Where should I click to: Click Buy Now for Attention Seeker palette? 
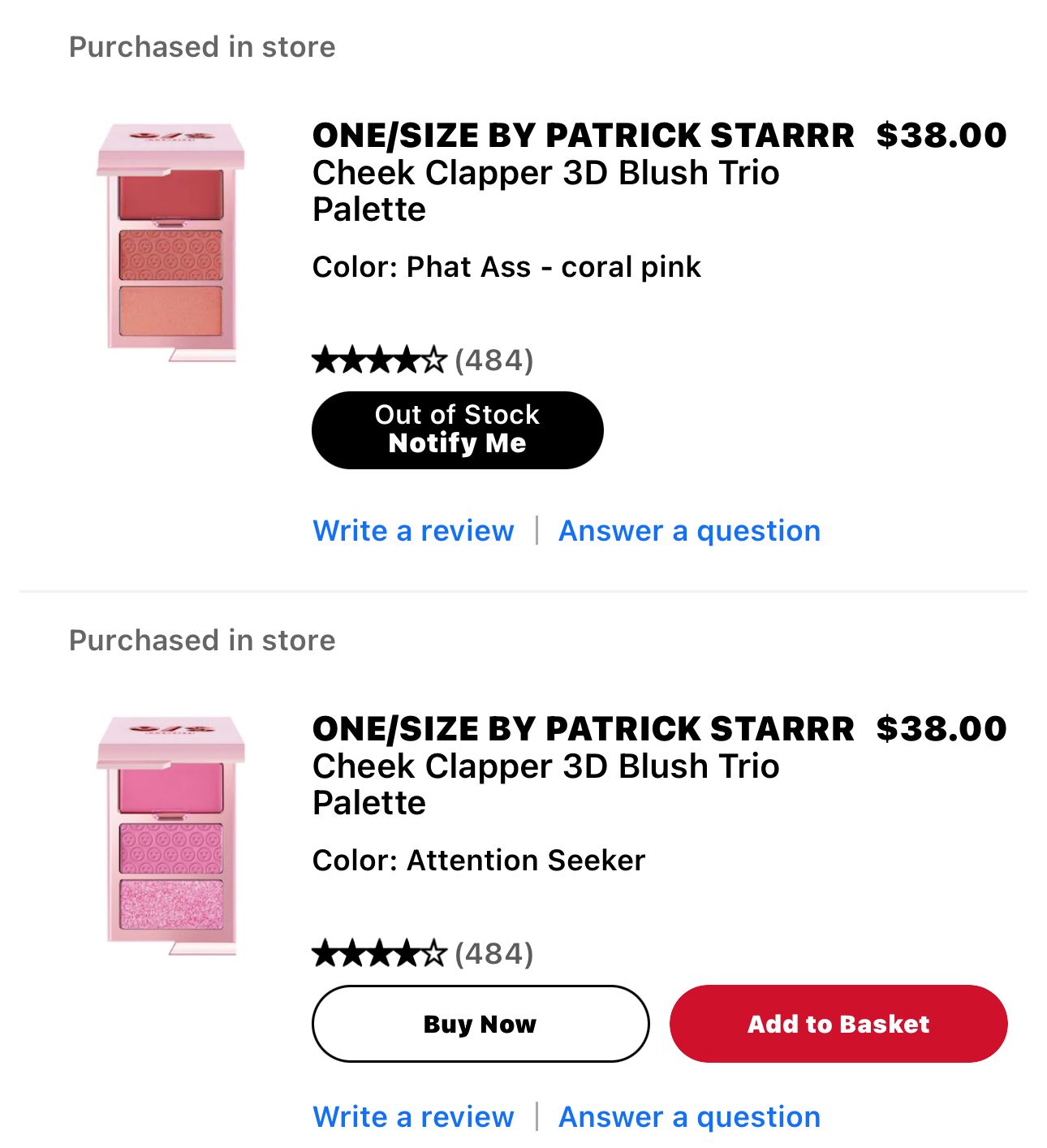480,1024
